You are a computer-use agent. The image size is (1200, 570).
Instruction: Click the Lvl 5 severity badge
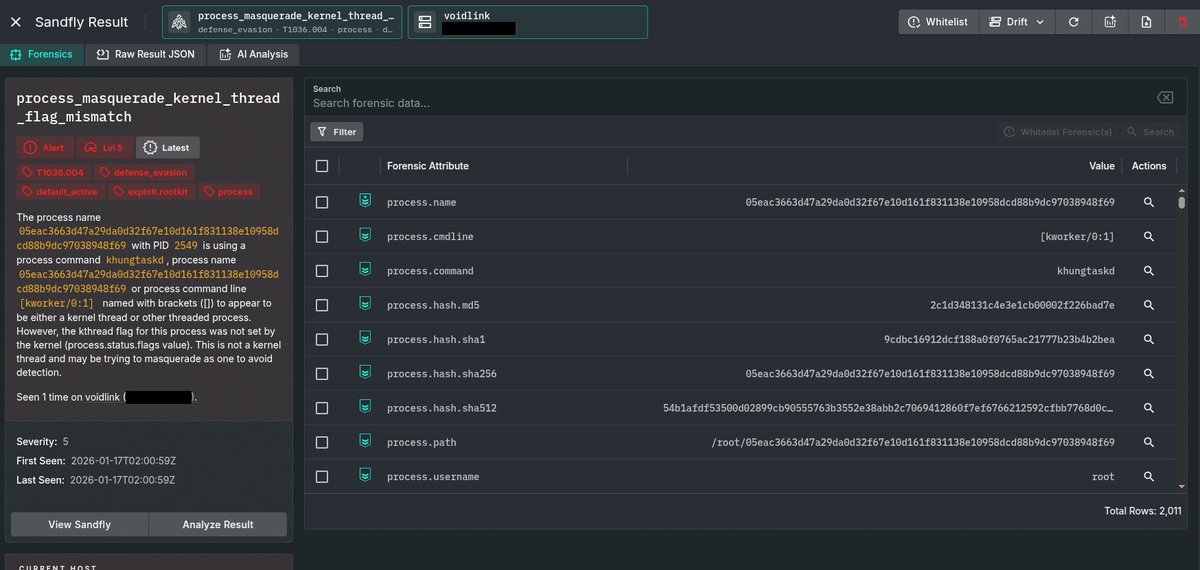tap(104, 147)
